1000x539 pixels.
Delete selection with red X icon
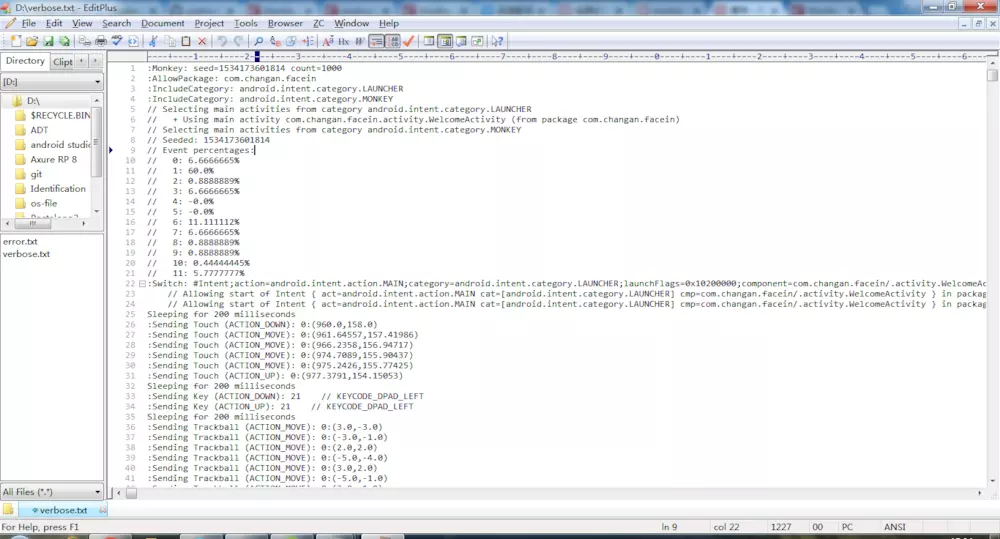click(202, 41)
